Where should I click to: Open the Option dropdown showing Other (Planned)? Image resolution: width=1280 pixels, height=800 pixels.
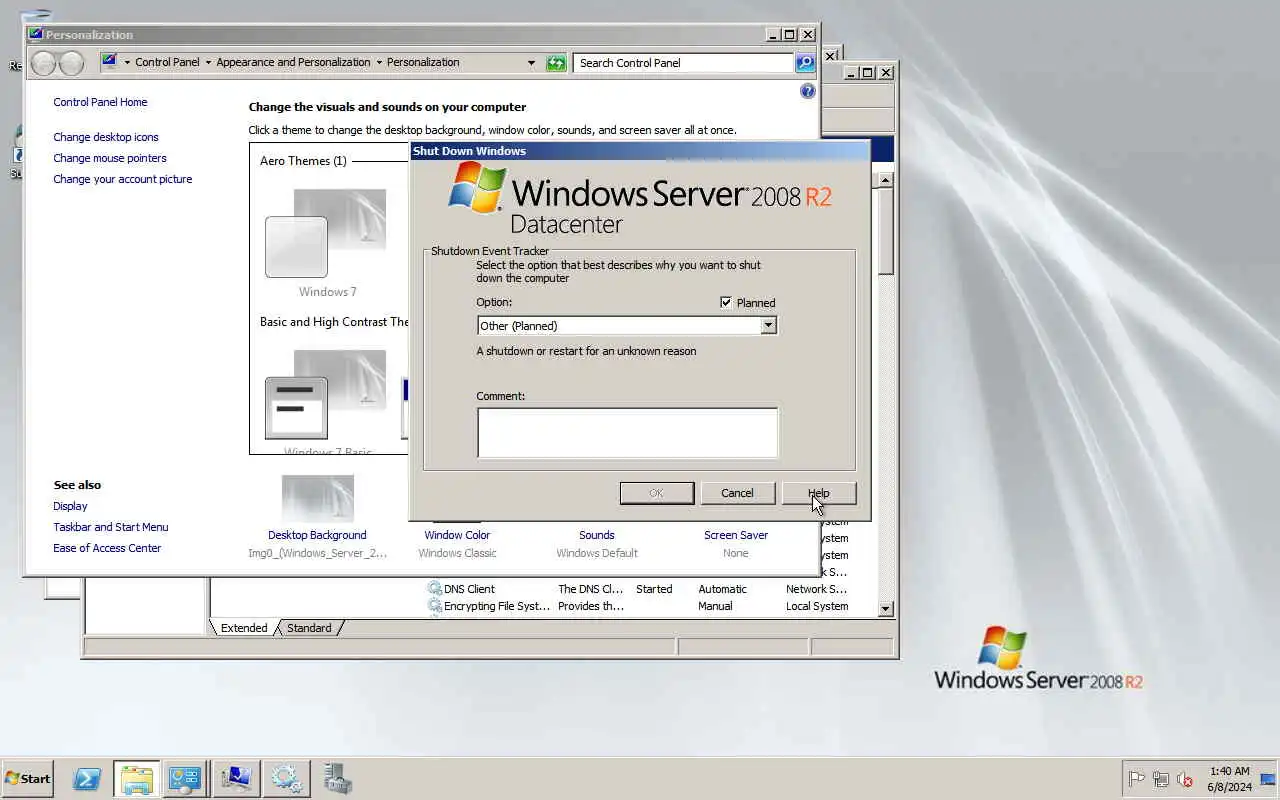point(768,325)
